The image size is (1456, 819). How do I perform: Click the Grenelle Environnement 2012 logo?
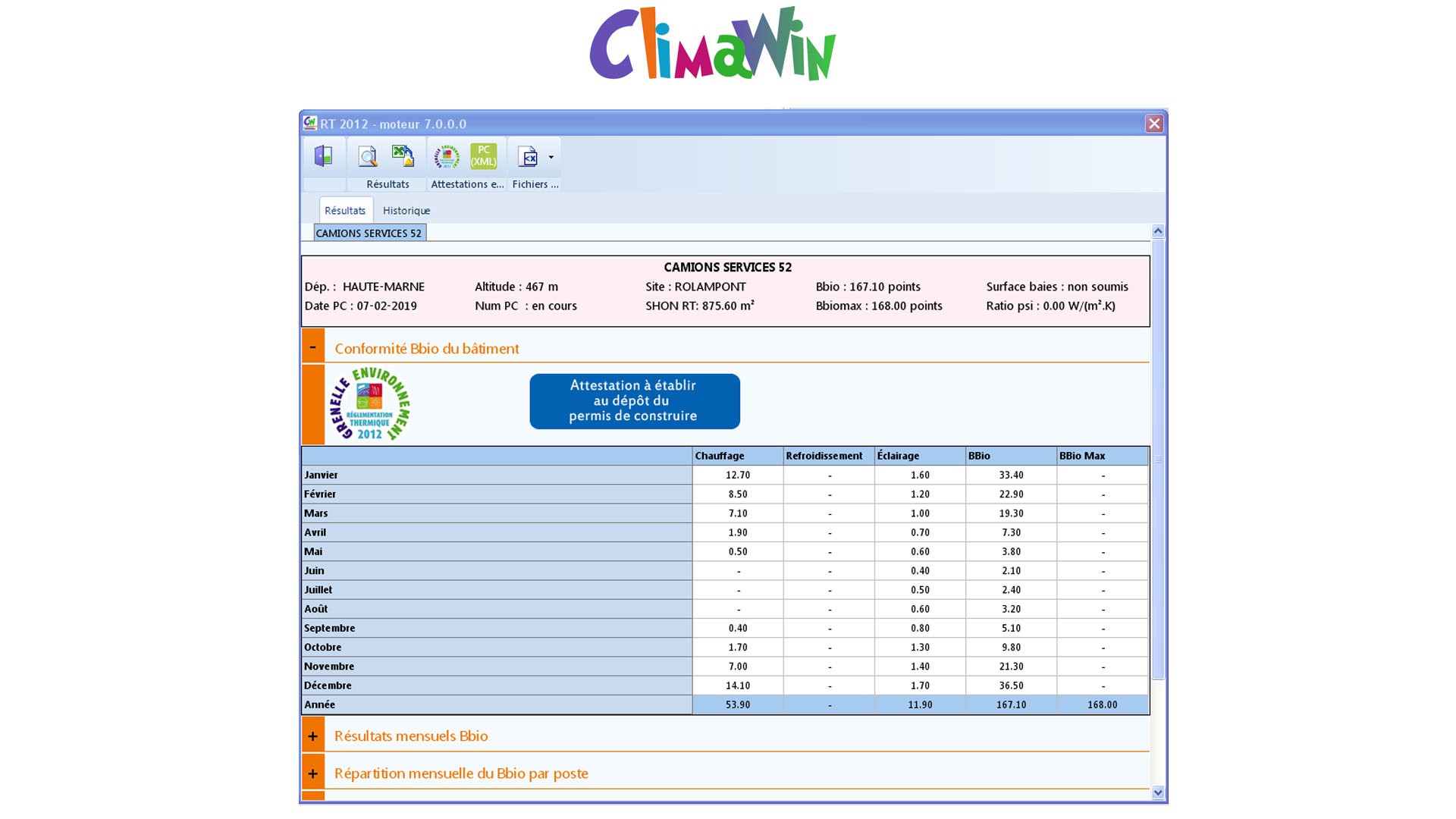pos(369,404)
